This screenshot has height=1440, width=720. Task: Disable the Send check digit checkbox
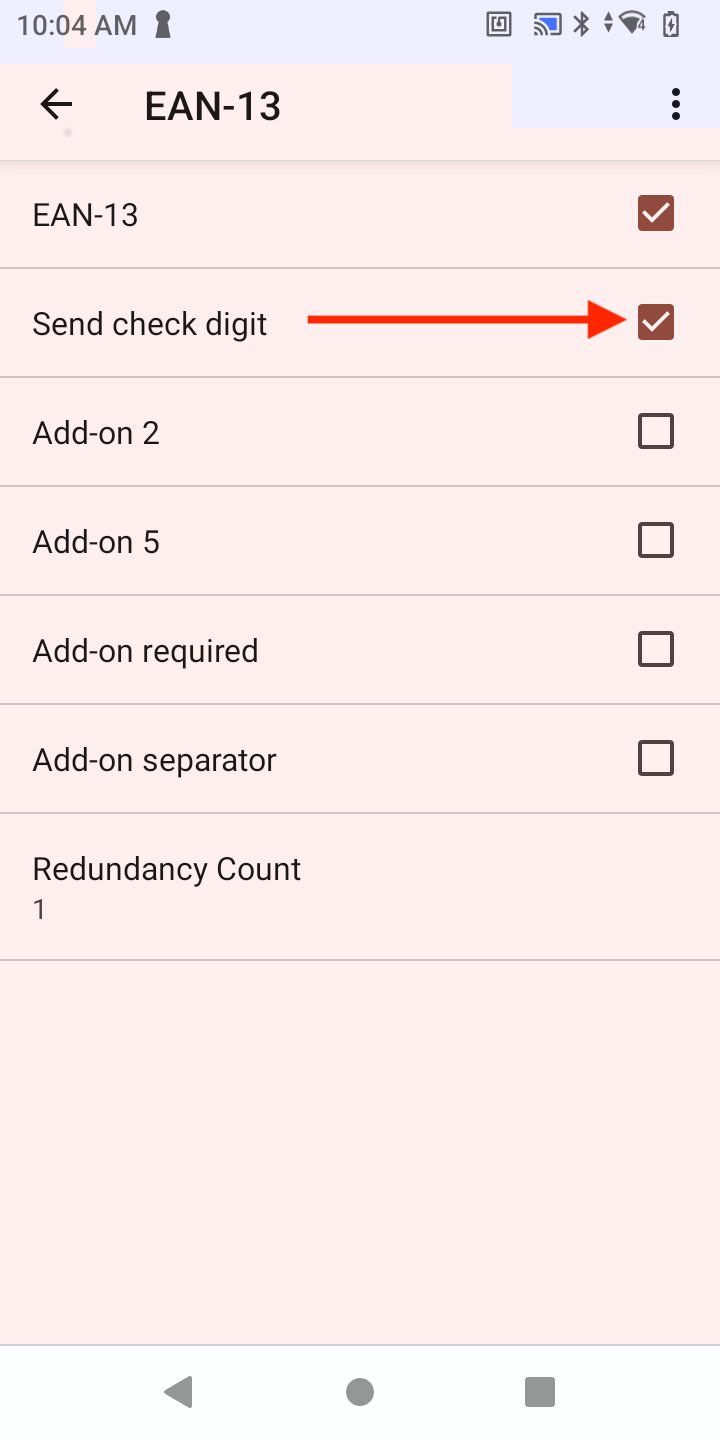[656, 322]
